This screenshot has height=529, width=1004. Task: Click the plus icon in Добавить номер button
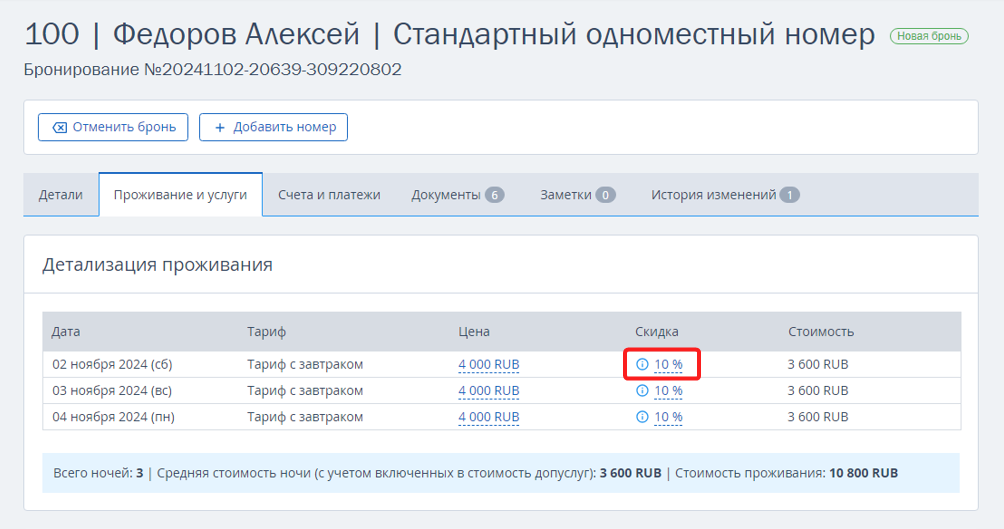coord(220,127)
